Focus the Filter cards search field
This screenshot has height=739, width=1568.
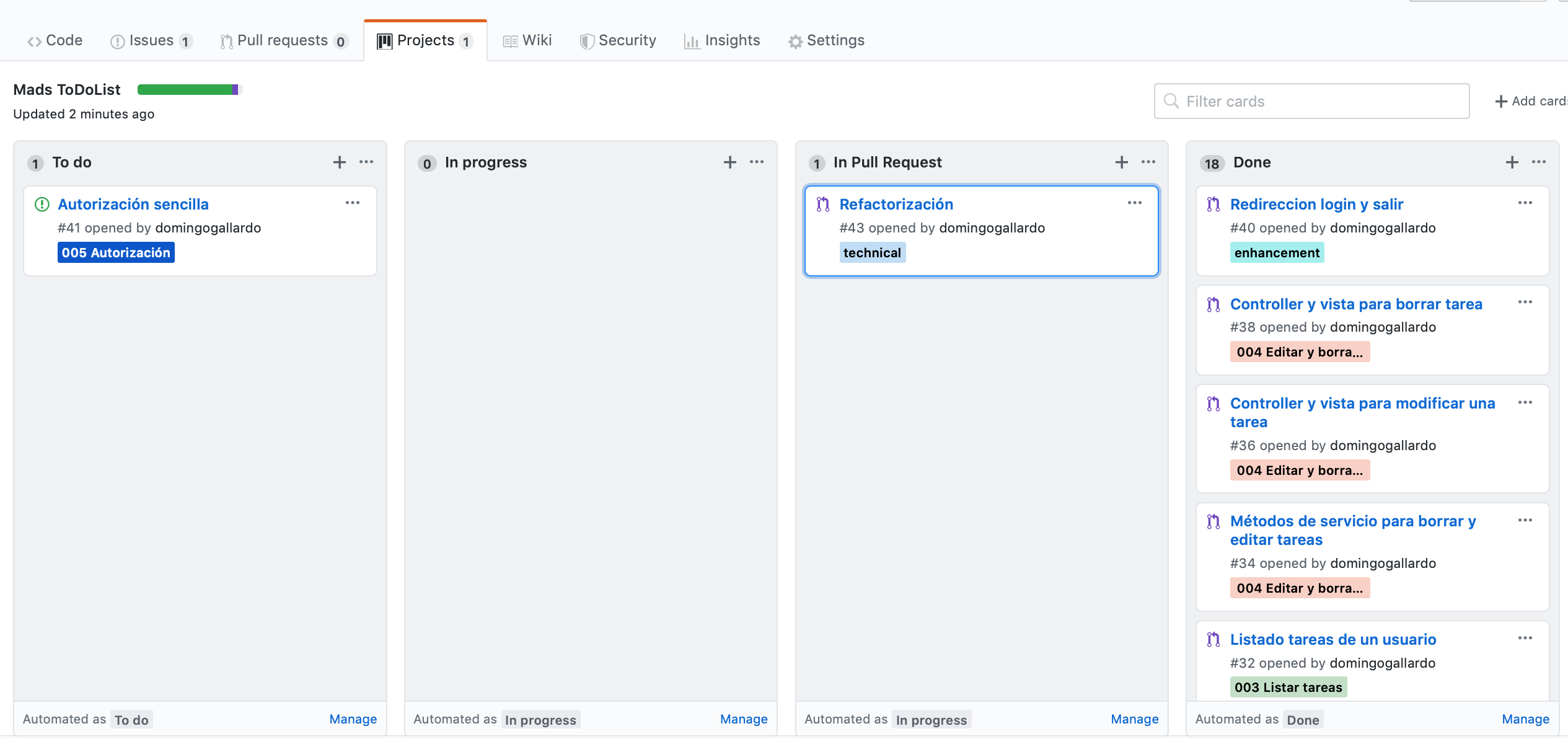point(1311,101)
